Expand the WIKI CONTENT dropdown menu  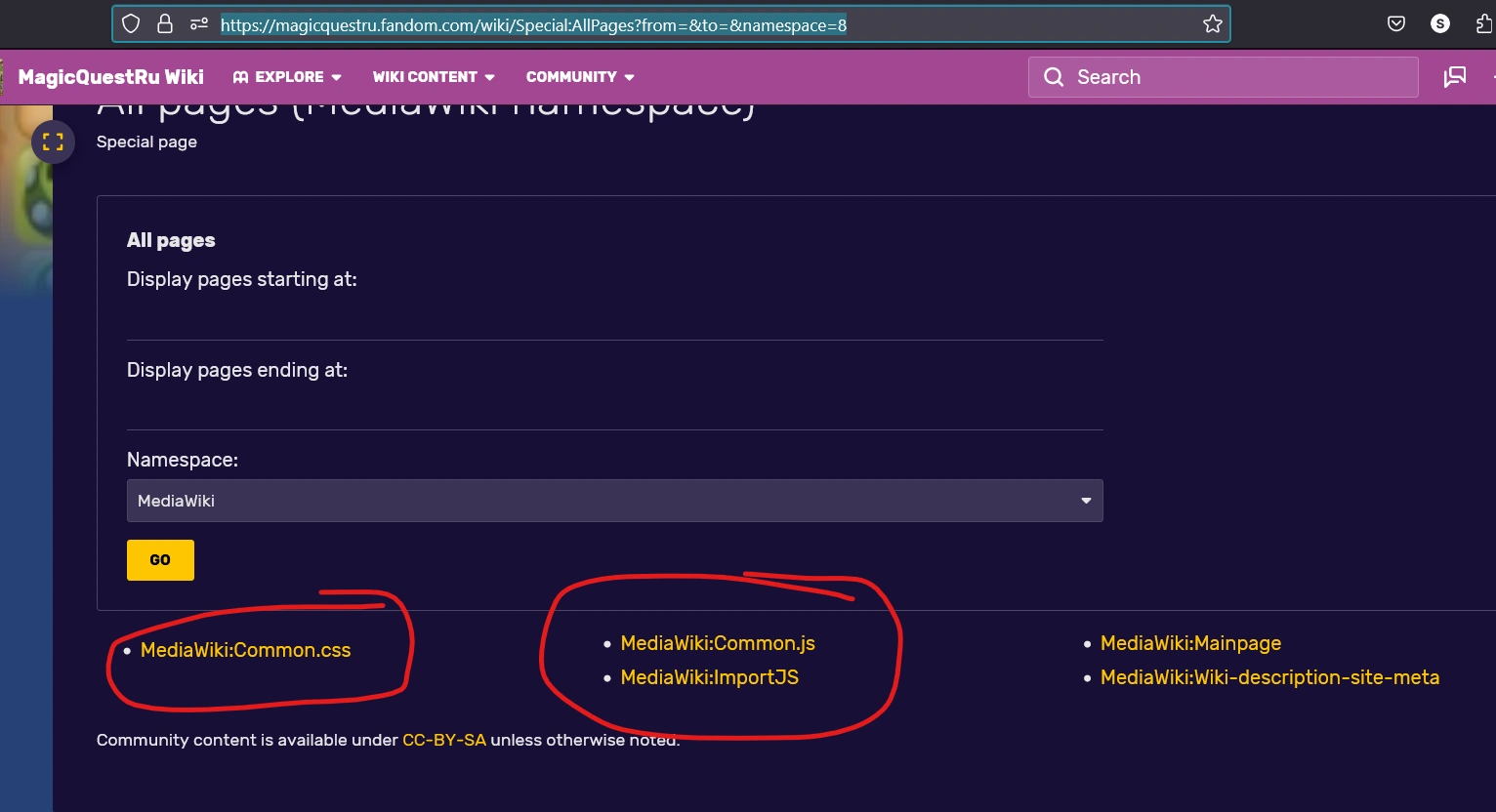coord(434,77)
